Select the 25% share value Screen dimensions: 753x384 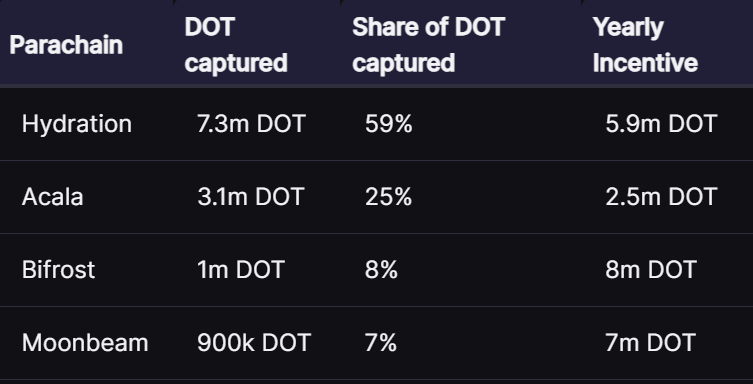(x=389, y=197)
